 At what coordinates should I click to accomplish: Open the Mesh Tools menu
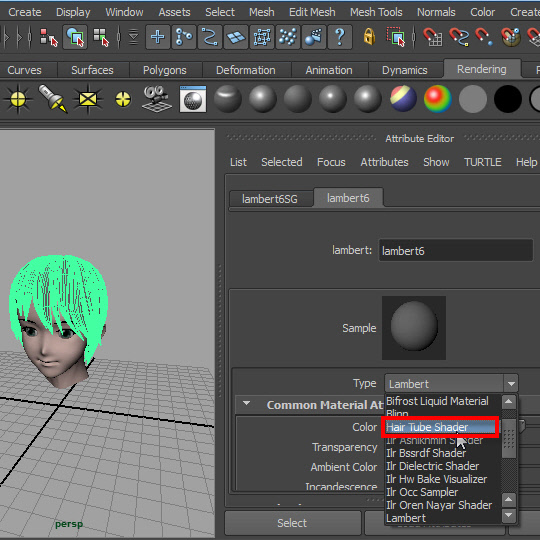point(376,12)
